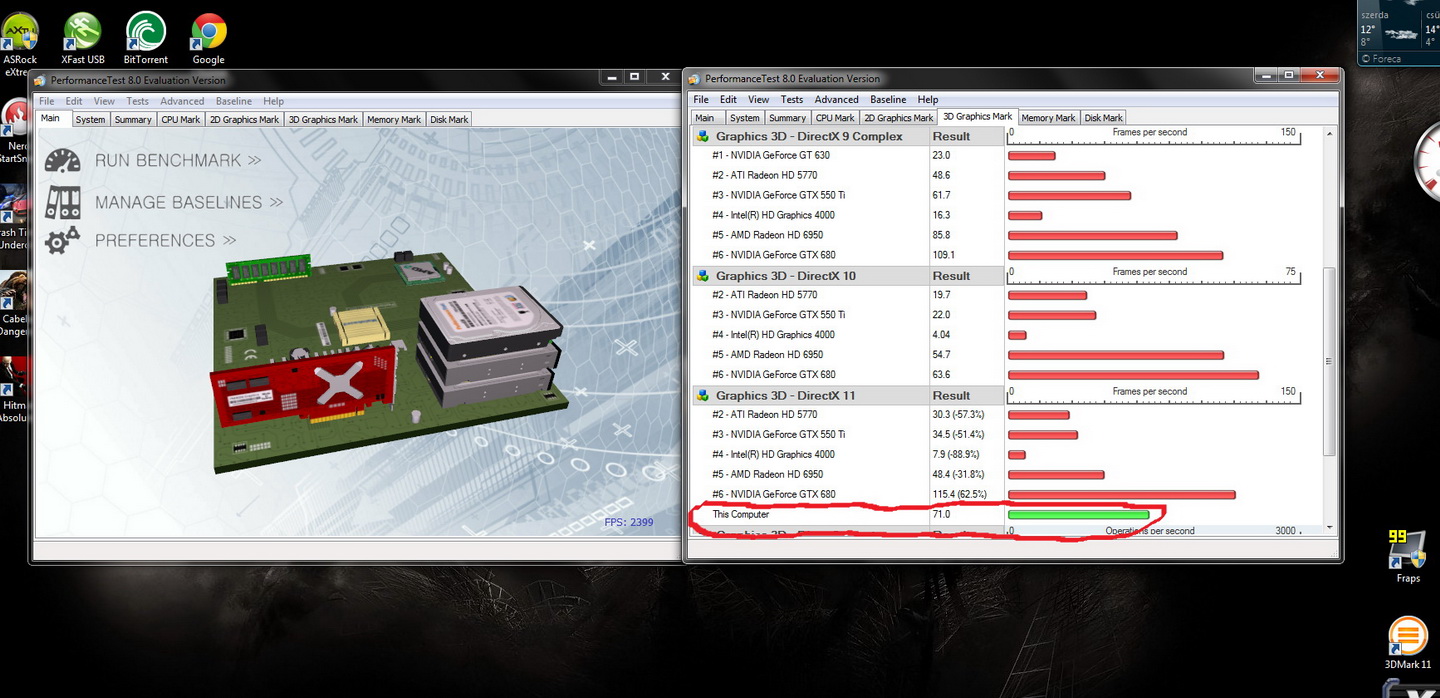Open View menu in left PerformanceTest window

(104, 101)
